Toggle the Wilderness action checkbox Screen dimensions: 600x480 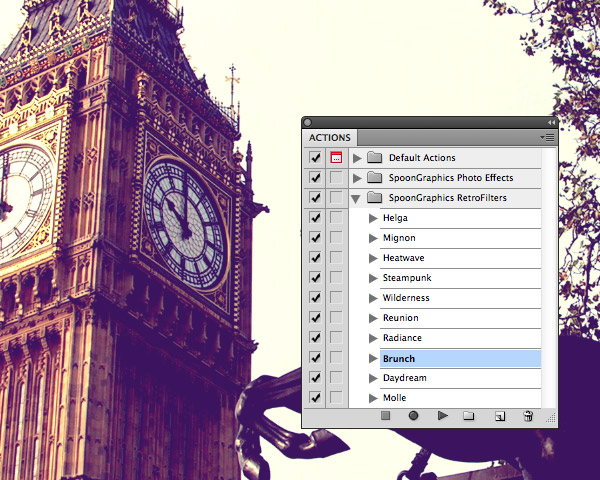[x=315, y=297]
